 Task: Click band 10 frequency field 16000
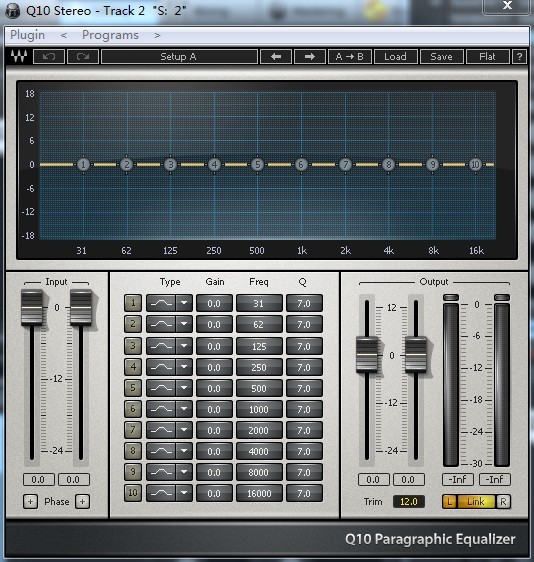[x=259, y=493]
